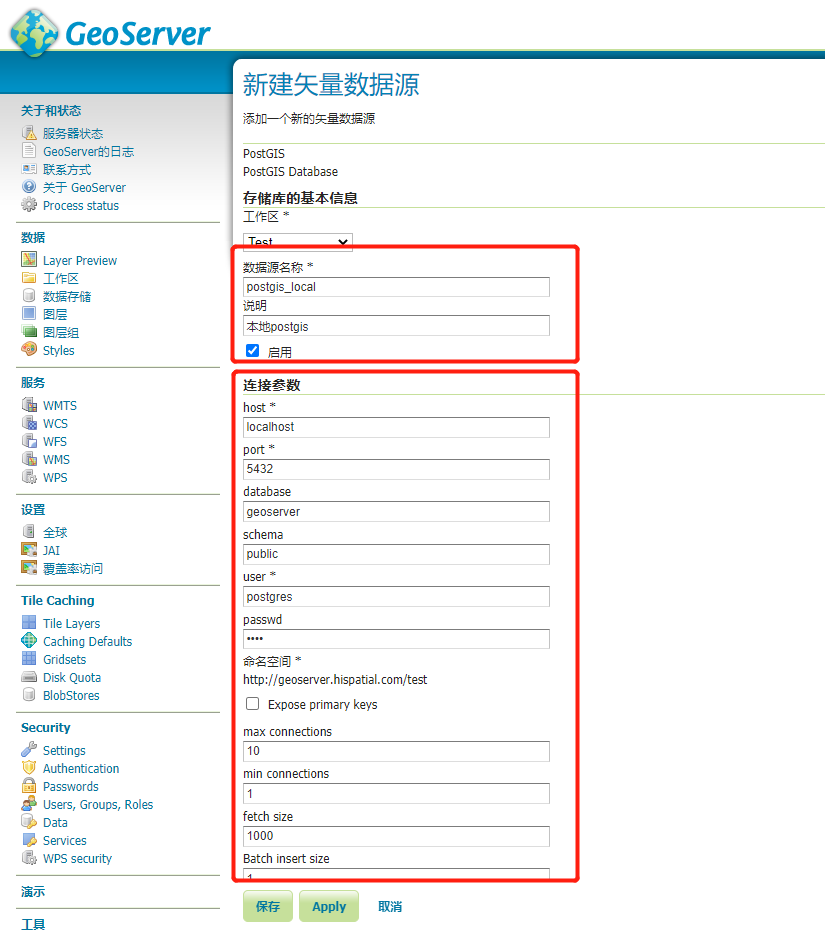The width and height of the screenshot is (825, 932).
Task: Open the Security Services link
Action: [64, 840]
